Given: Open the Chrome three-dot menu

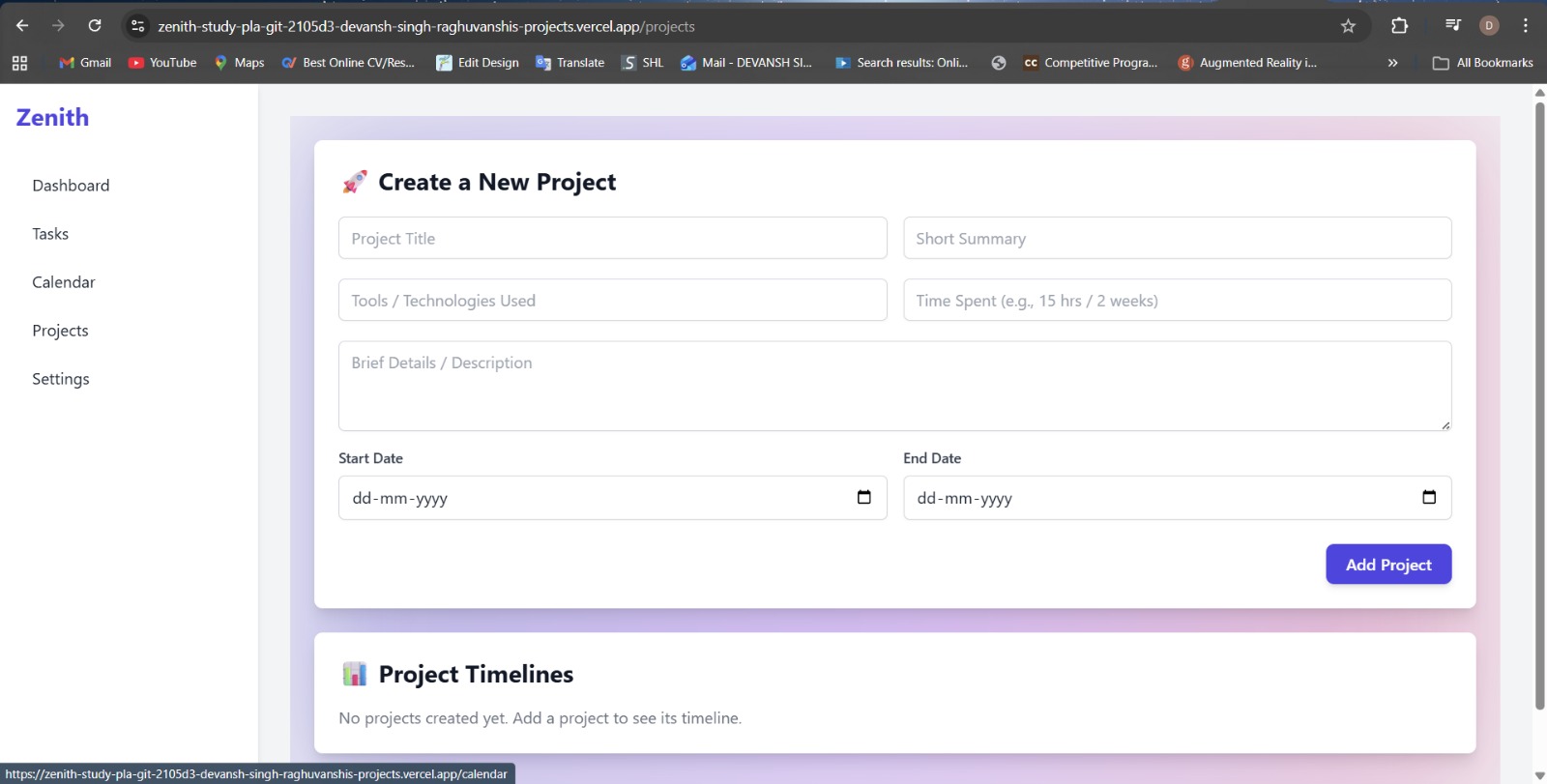Looking at the screenshot, I should [x=1526, y=26].
